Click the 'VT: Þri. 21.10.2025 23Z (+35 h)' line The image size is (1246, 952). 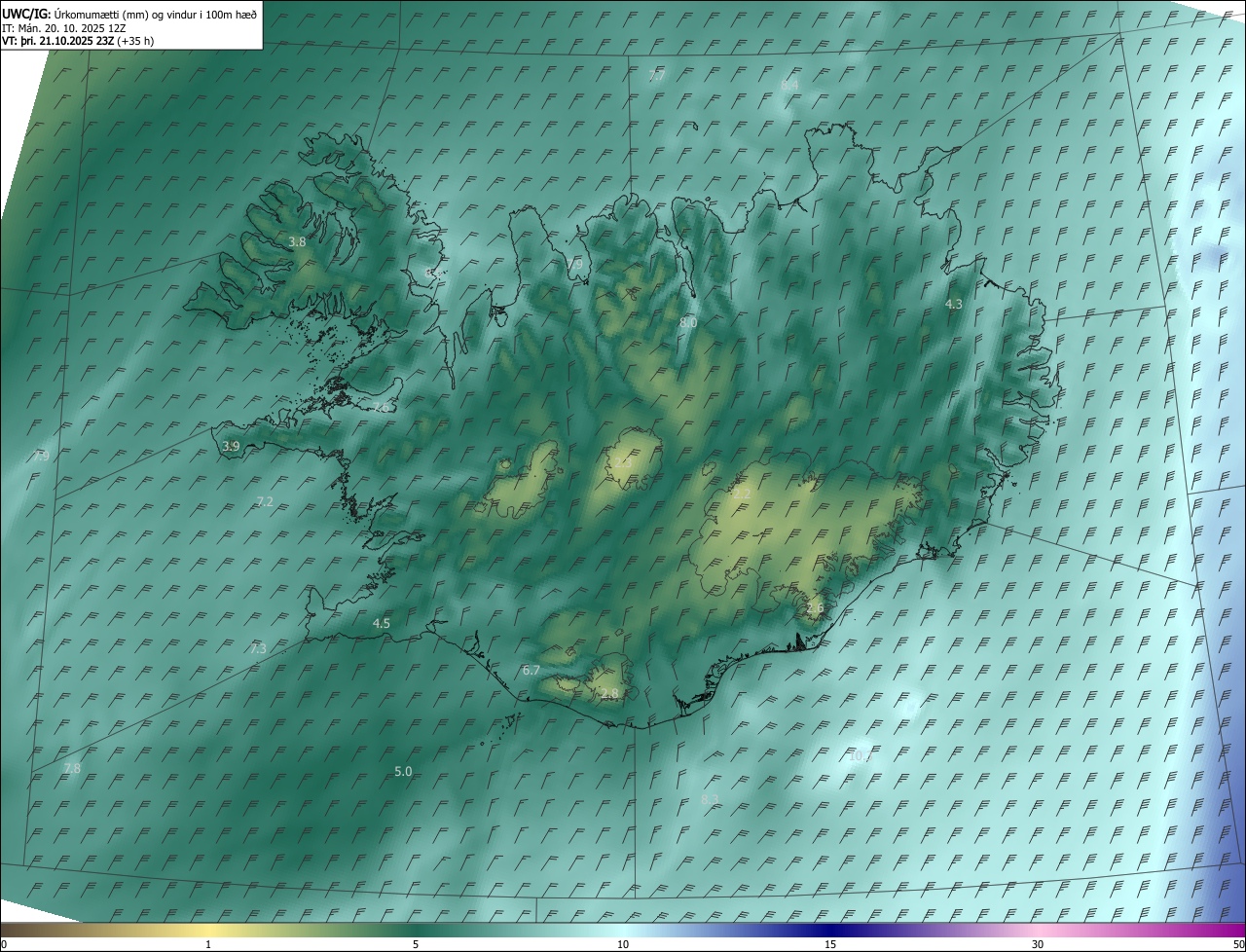78,41
